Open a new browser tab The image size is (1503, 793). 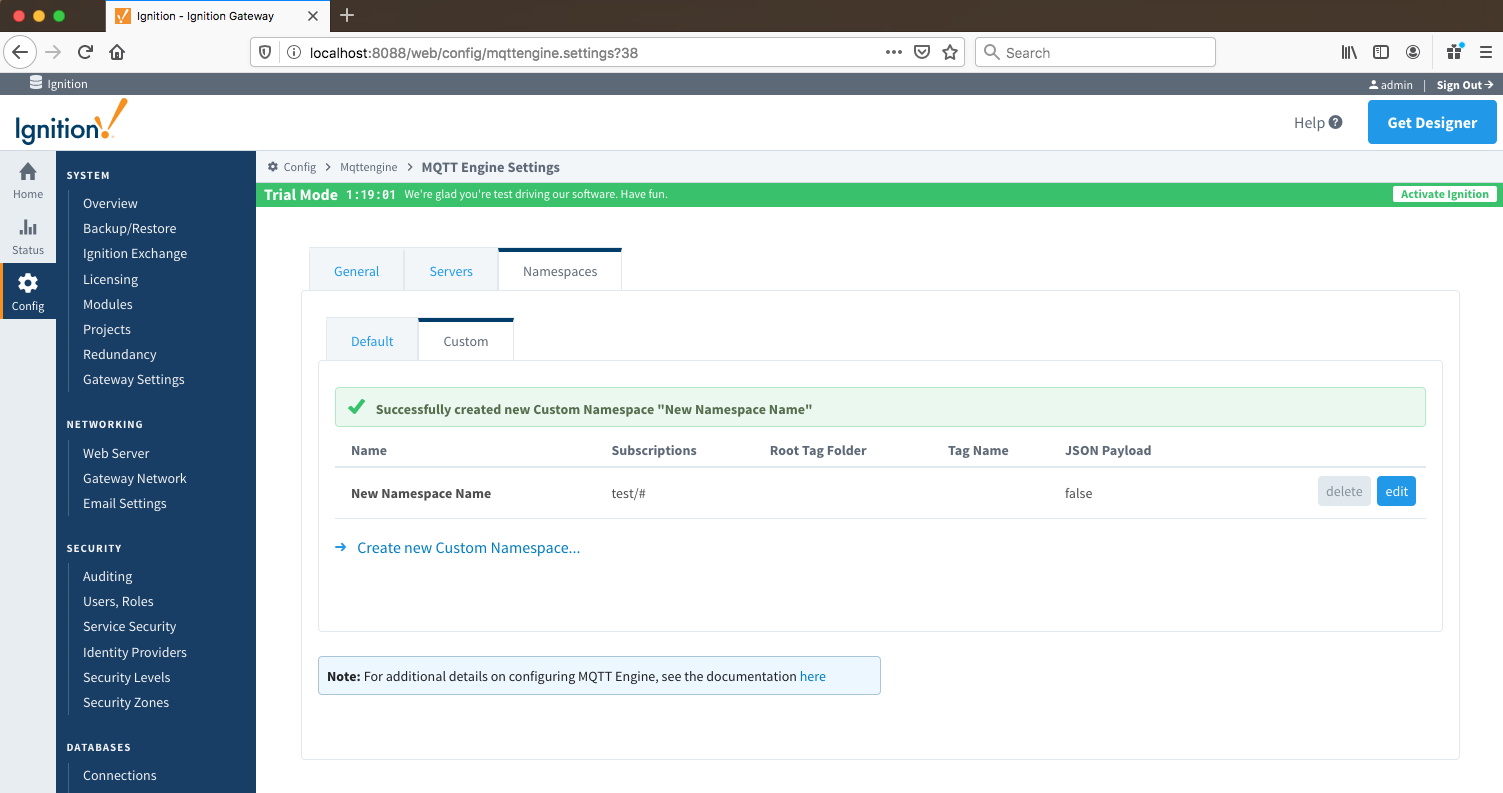[347, 15]
